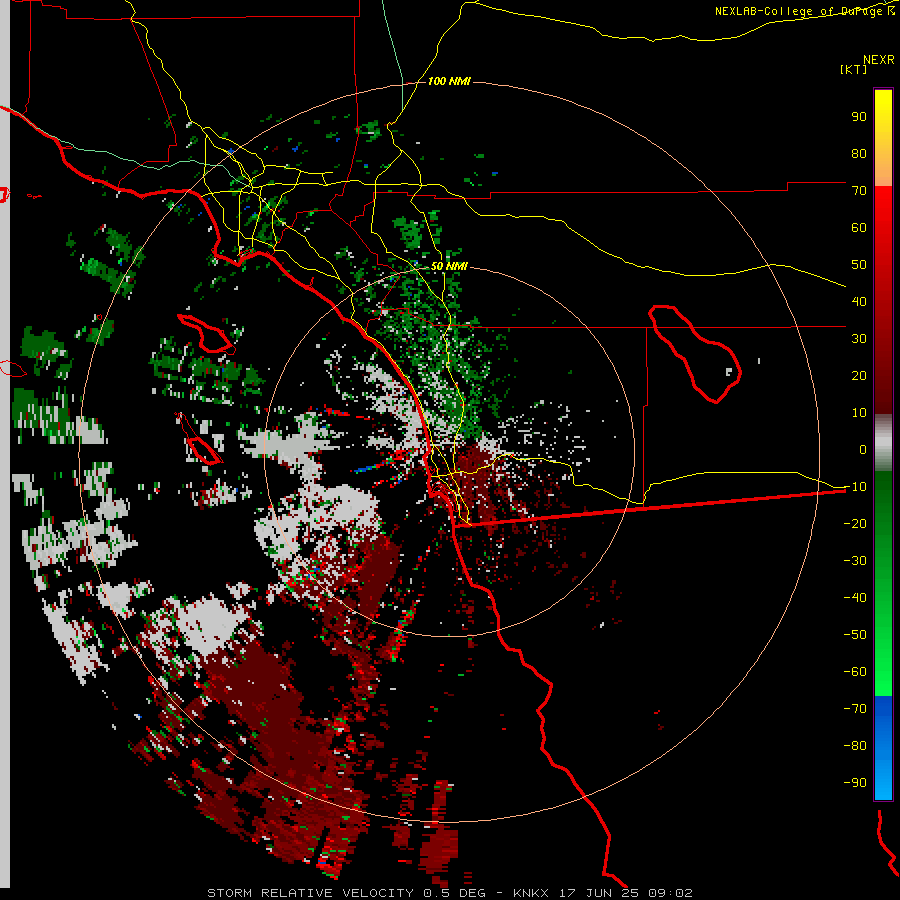The height and width of the screenshot is (900, 900).
Task: Click the 10 value on the velocity scale
Action: point(859,413)
